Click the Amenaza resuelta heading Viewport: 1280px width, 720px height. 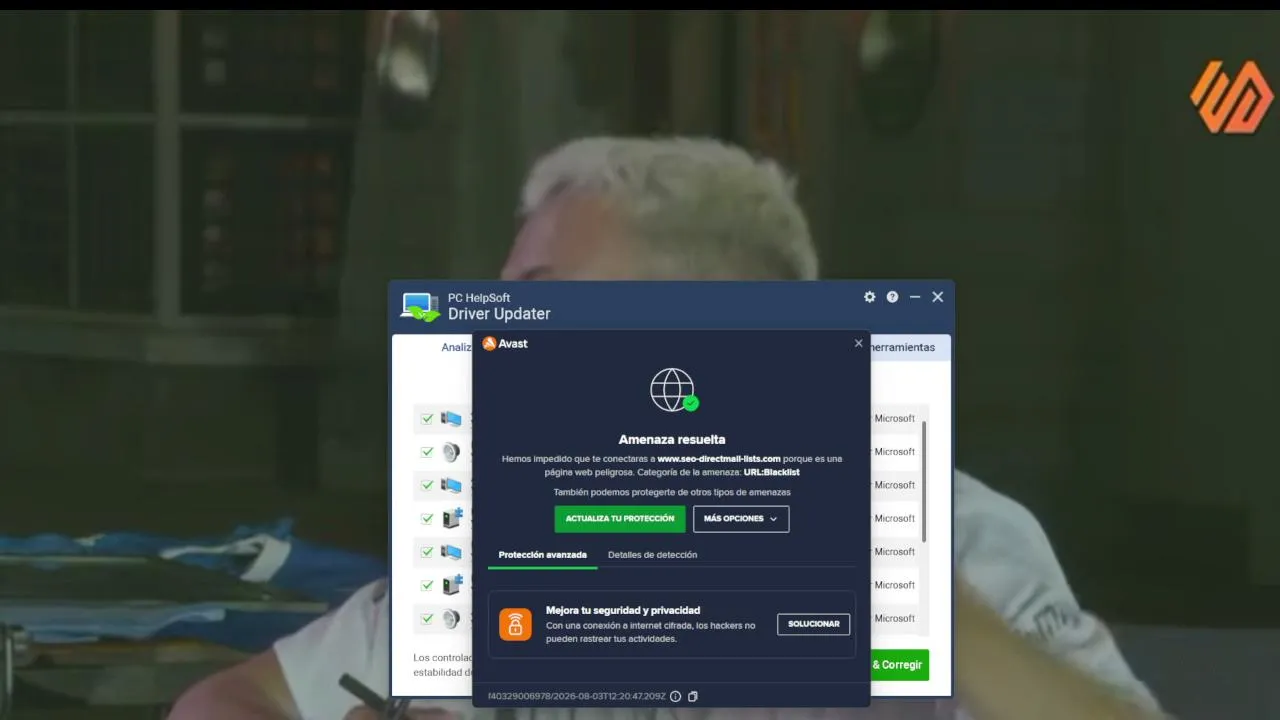tap(672, 439)
